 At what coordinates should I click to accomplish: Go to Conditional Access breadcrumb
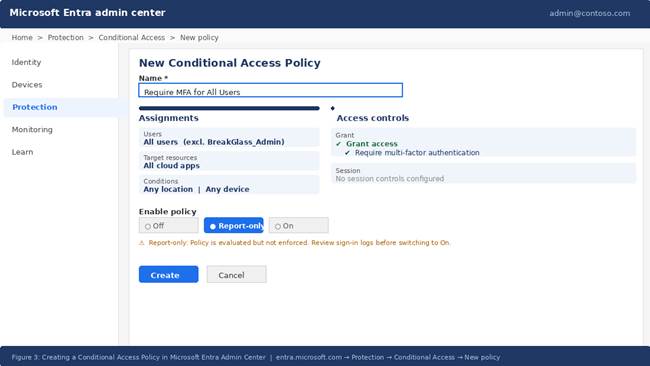(x=131, y=38)
